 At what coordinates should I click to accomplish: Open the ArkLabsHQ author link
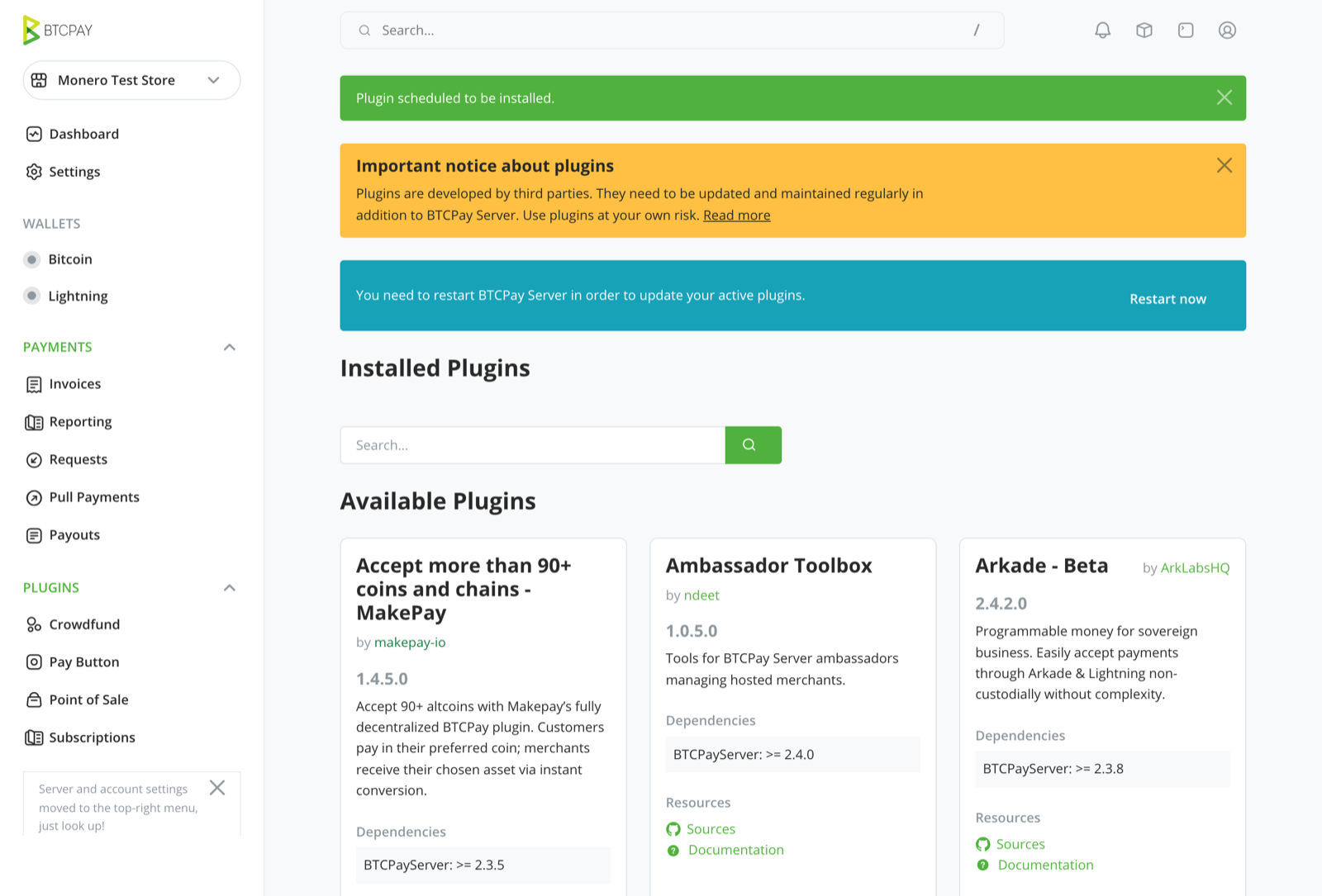pos(1195,568)
